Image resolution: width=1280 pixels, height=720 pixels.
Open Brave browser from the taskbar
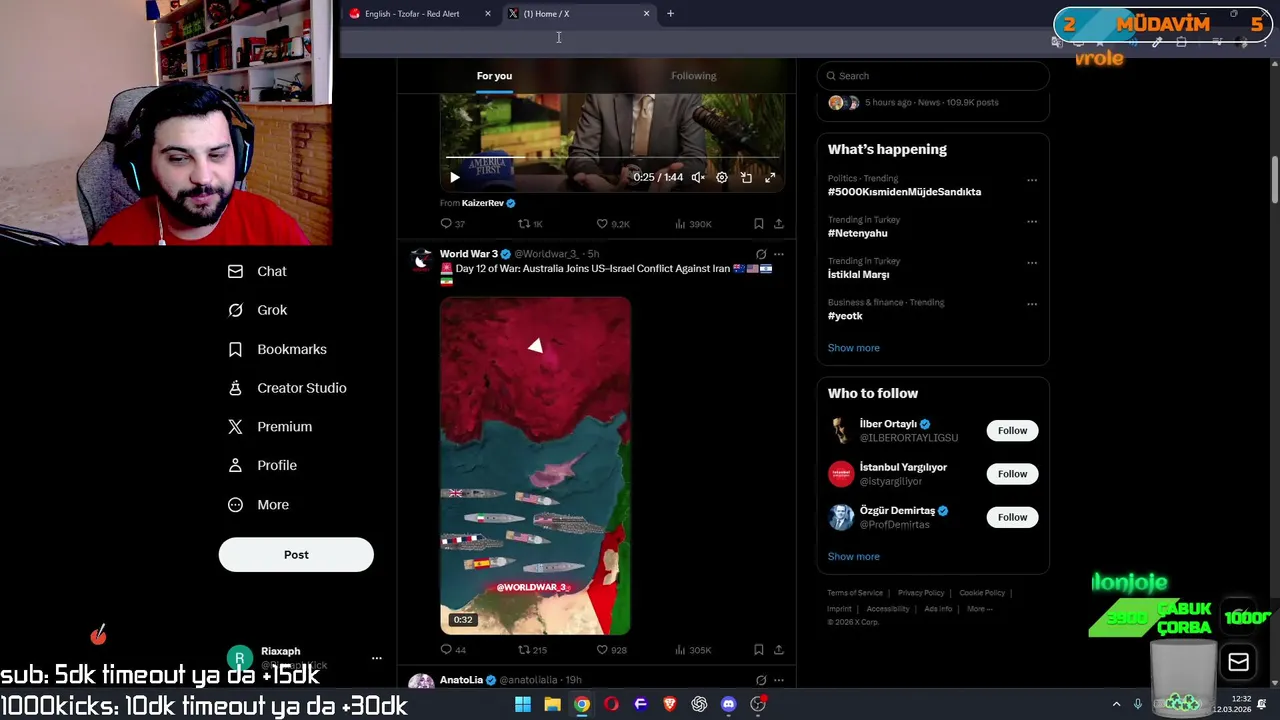click(670, 704)
